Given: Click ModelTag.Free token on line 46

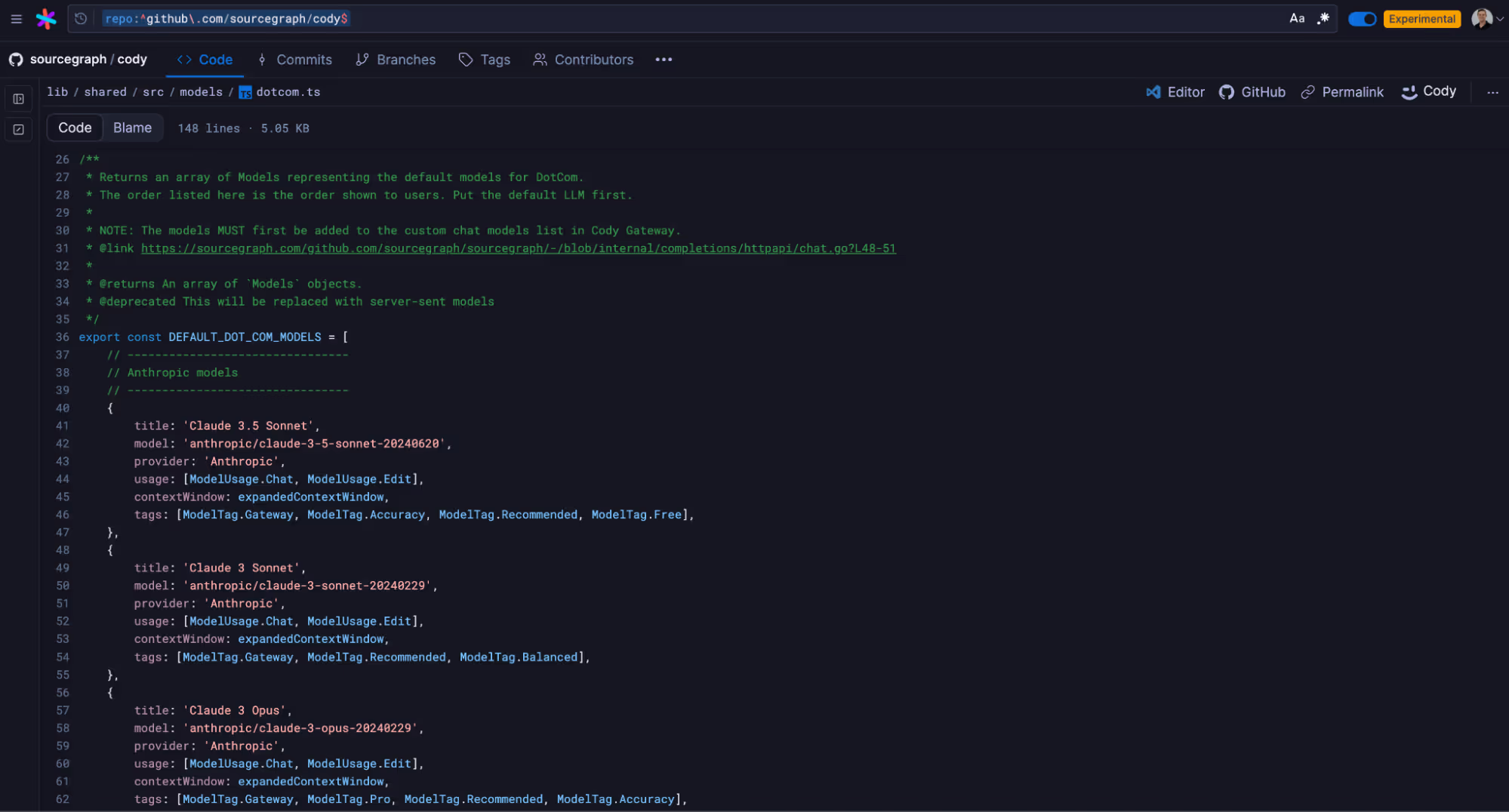Looking at the screenshot, I should (x=636, y=515).
